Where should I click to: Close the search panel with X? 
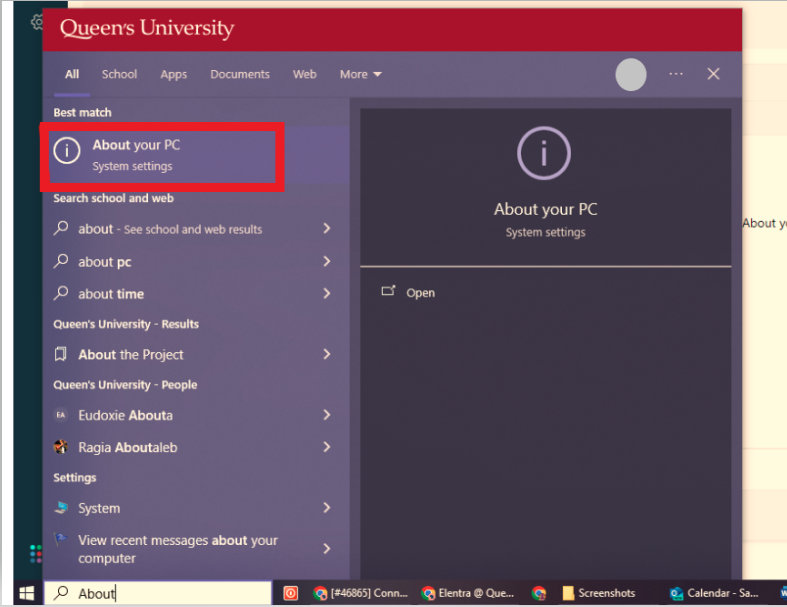point(713,74)
